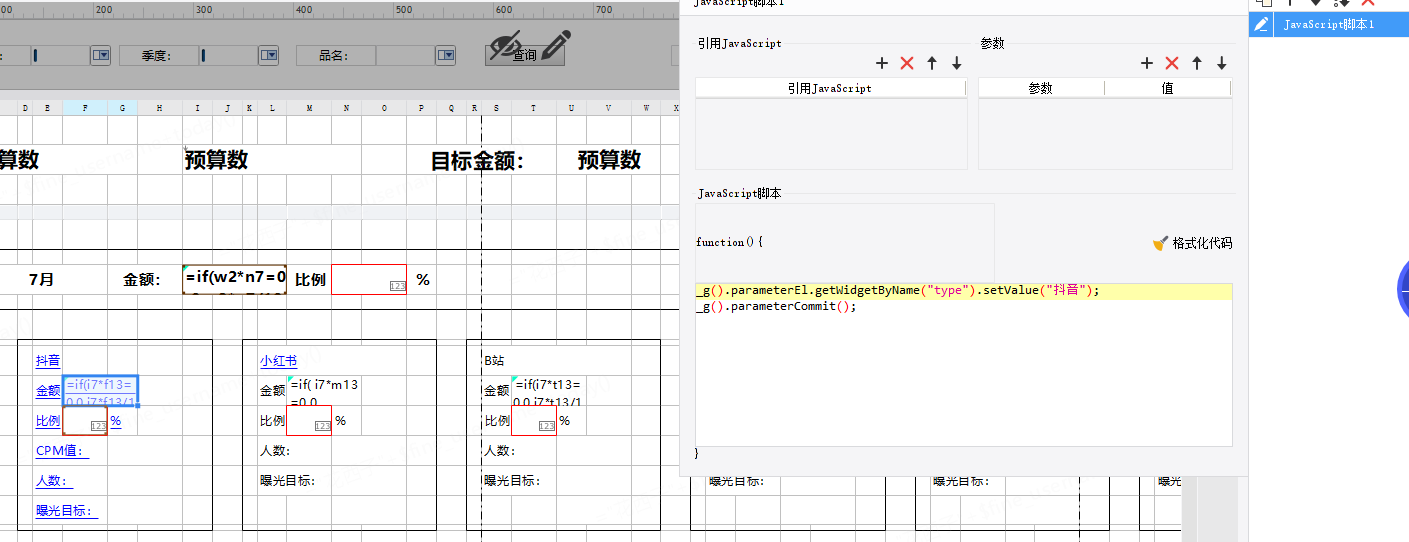The height and width of the screenshot is (542, 1409).
Task: Select JavaScript脚本1 in the event list
Action: (x=1329, y=25)
